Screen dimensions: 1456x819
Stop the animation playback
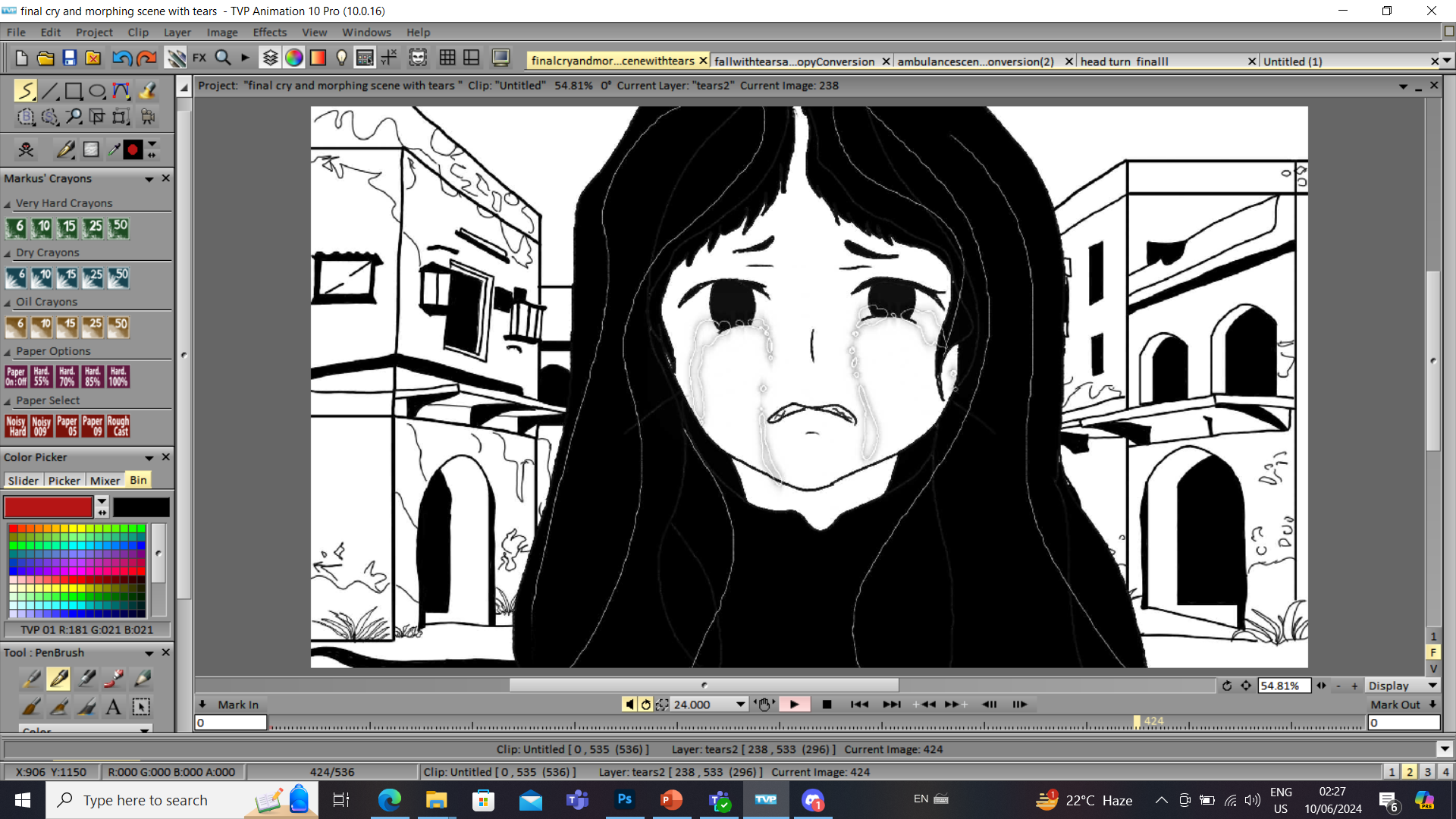point(827,704)
